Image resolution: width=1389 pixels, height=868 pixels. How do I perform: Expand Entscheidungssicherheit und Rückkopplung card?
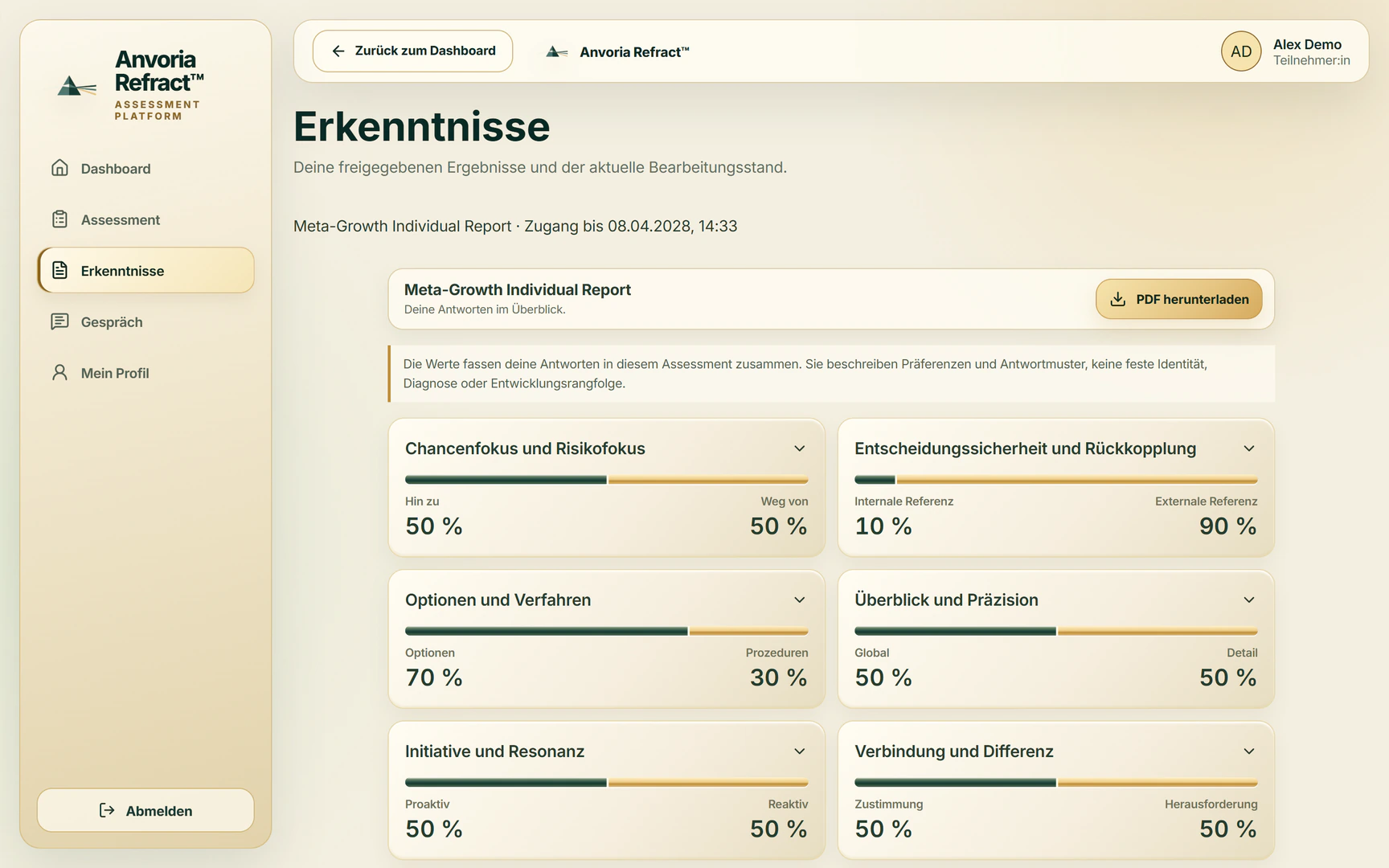pos(1249,448)
